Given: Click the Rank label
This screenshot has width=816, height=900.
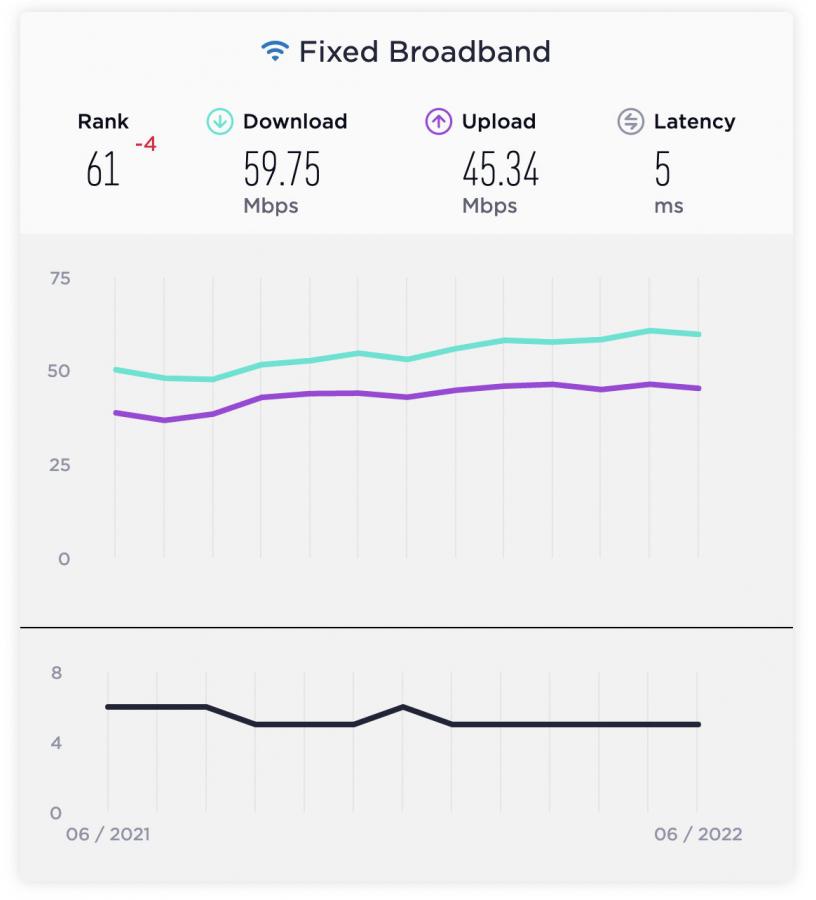Looking at the screenshot, I should point(103,122).
